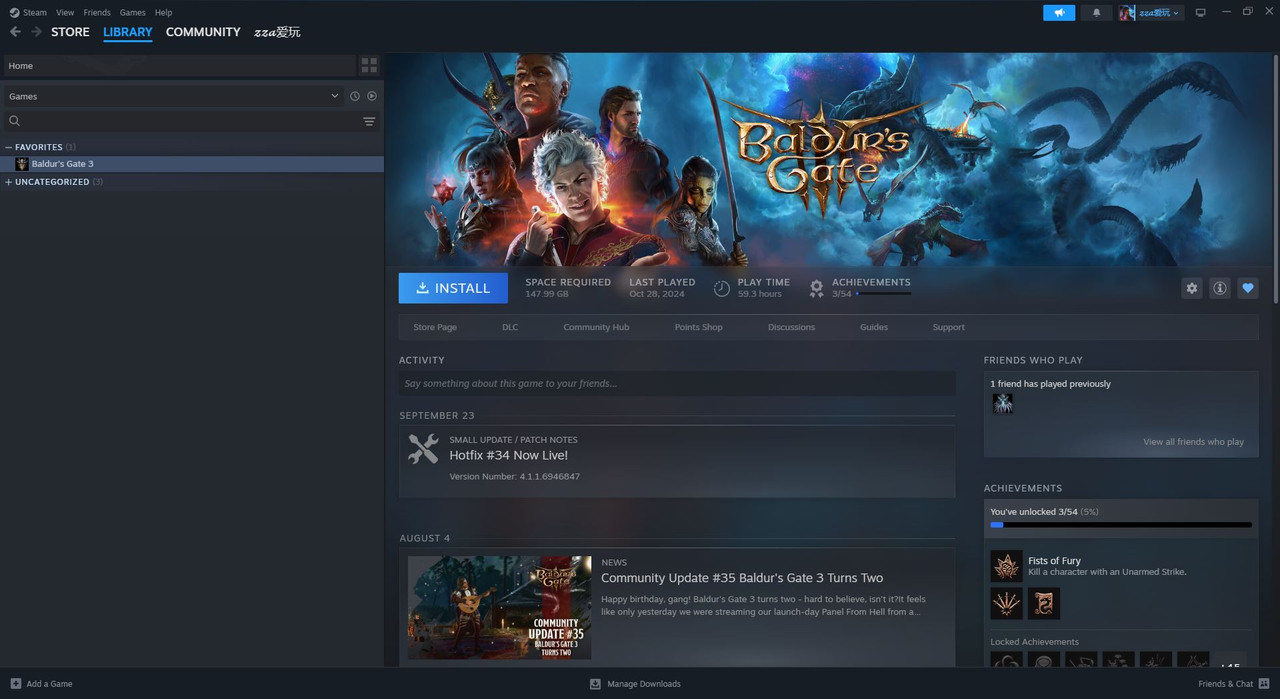Viewport: 1280px width, 699px height.
Task: Open the Friends & Chat icon
Action: pyautogui.click(x=1263, y=684)
